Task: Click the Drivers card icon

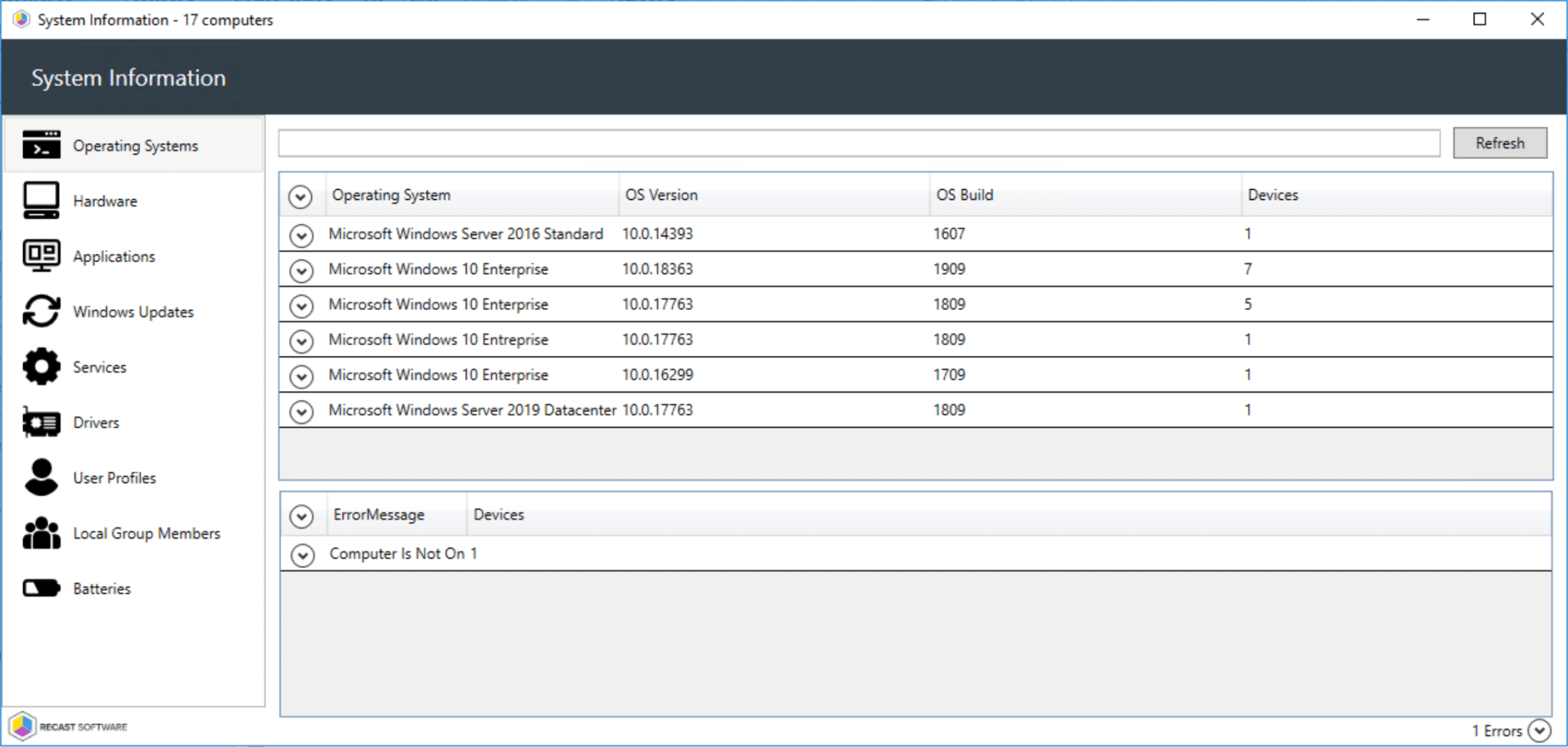Action: click(41, 422)
